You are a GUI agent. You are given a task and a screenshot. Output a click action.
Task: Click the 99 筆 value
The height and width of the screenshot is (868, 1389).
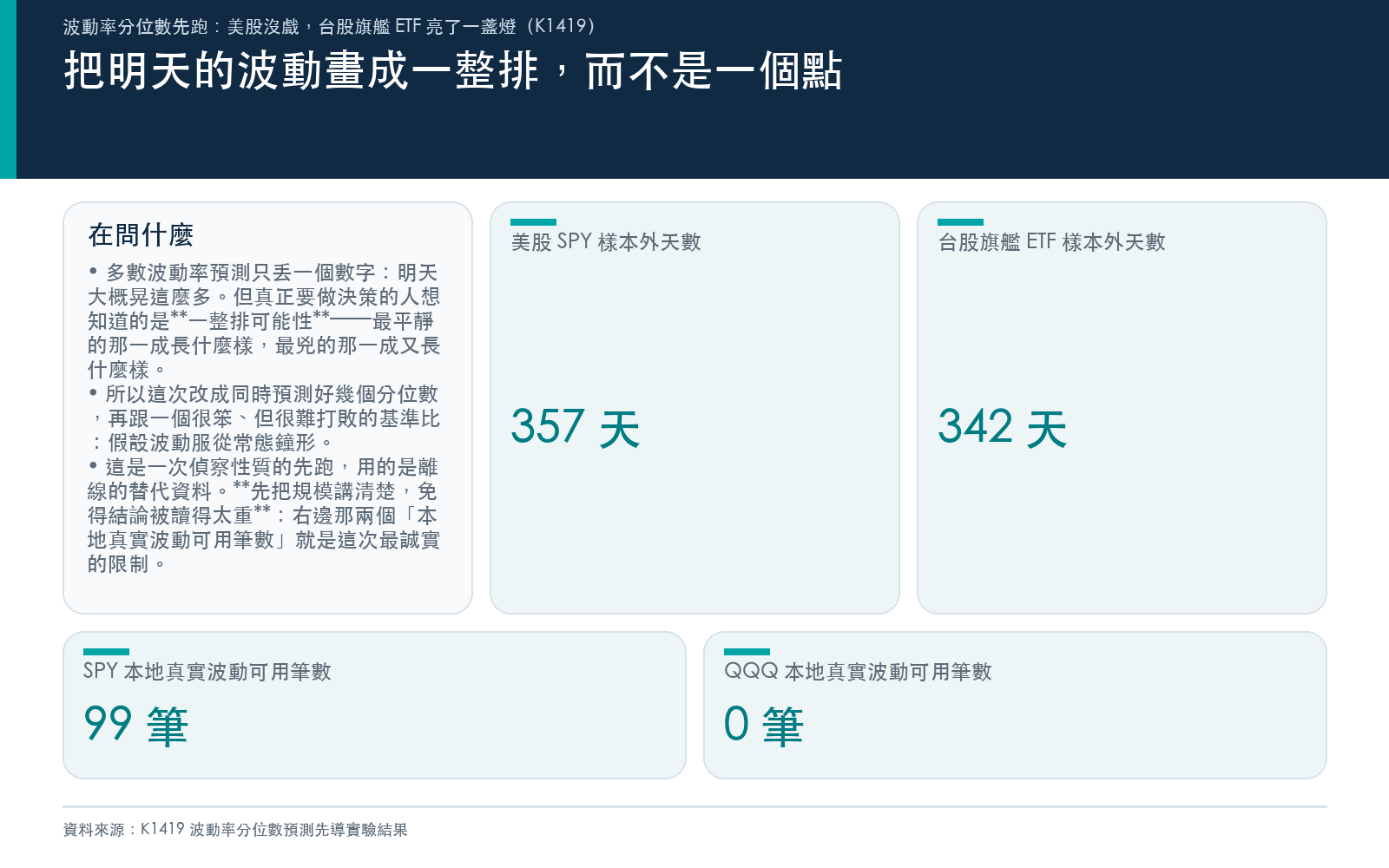pyautogui.click(x=135, y=724)
